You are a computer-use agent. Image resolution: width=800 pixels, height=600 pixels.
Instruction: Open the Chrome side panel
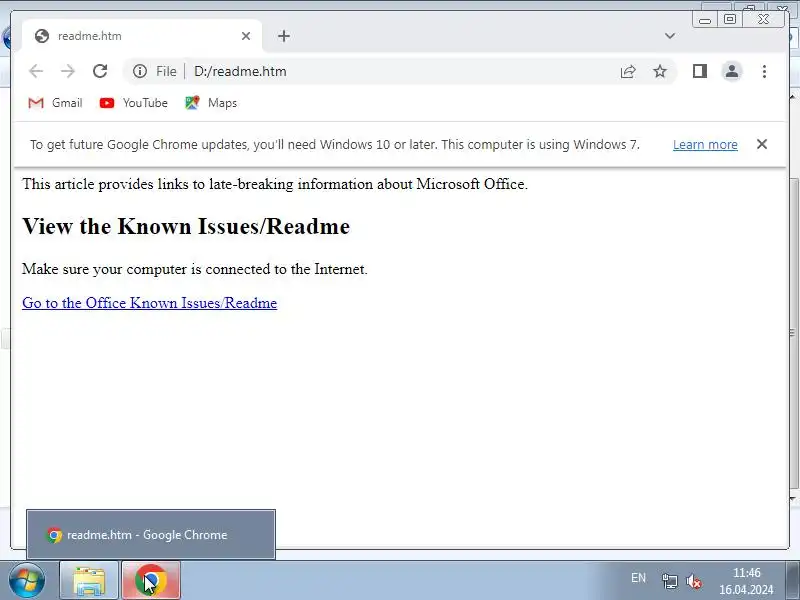click(x=700, y=71)
